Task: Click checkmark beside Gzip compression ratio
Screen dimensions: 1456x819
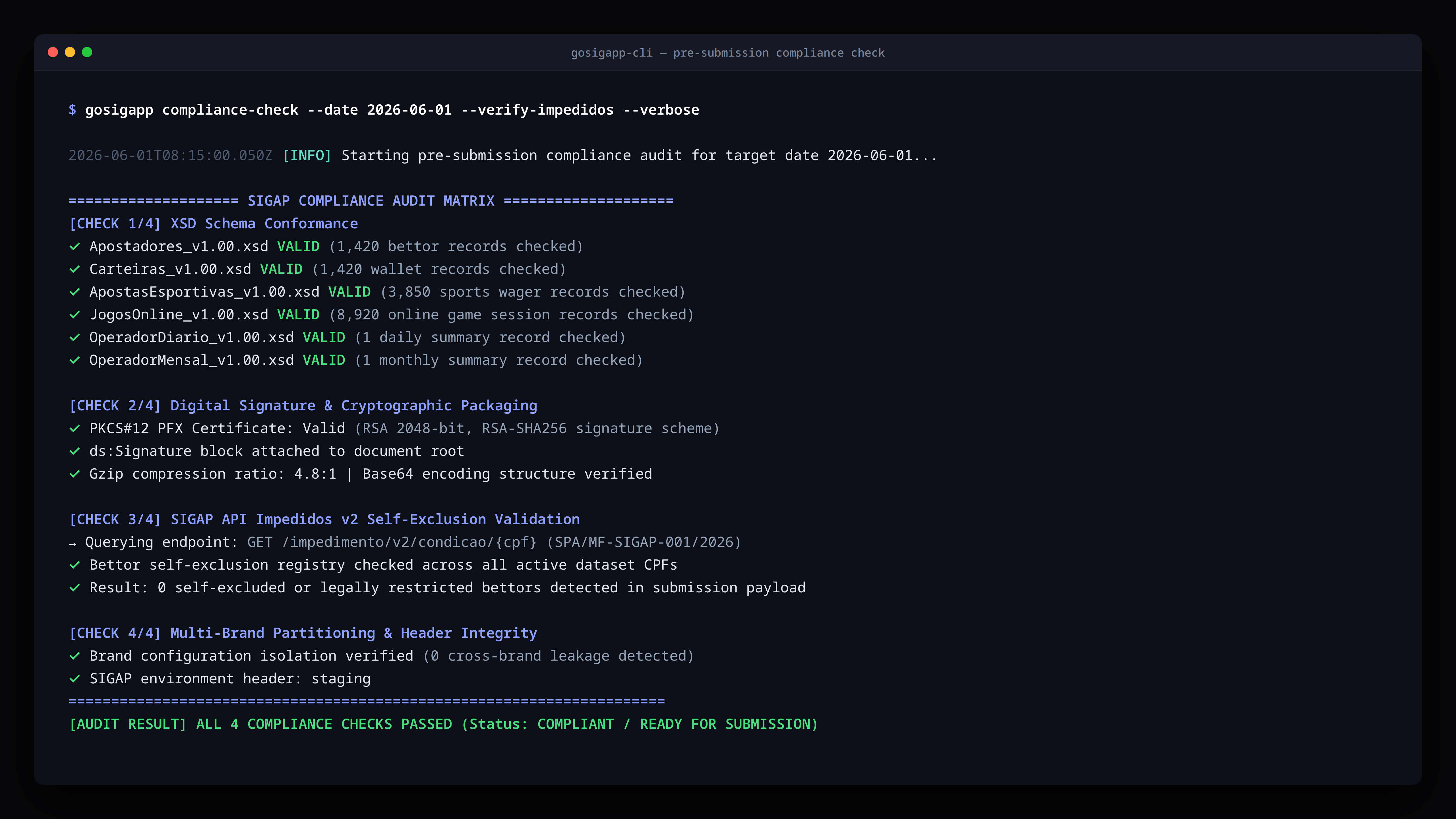Action: [x=74, y=474]
